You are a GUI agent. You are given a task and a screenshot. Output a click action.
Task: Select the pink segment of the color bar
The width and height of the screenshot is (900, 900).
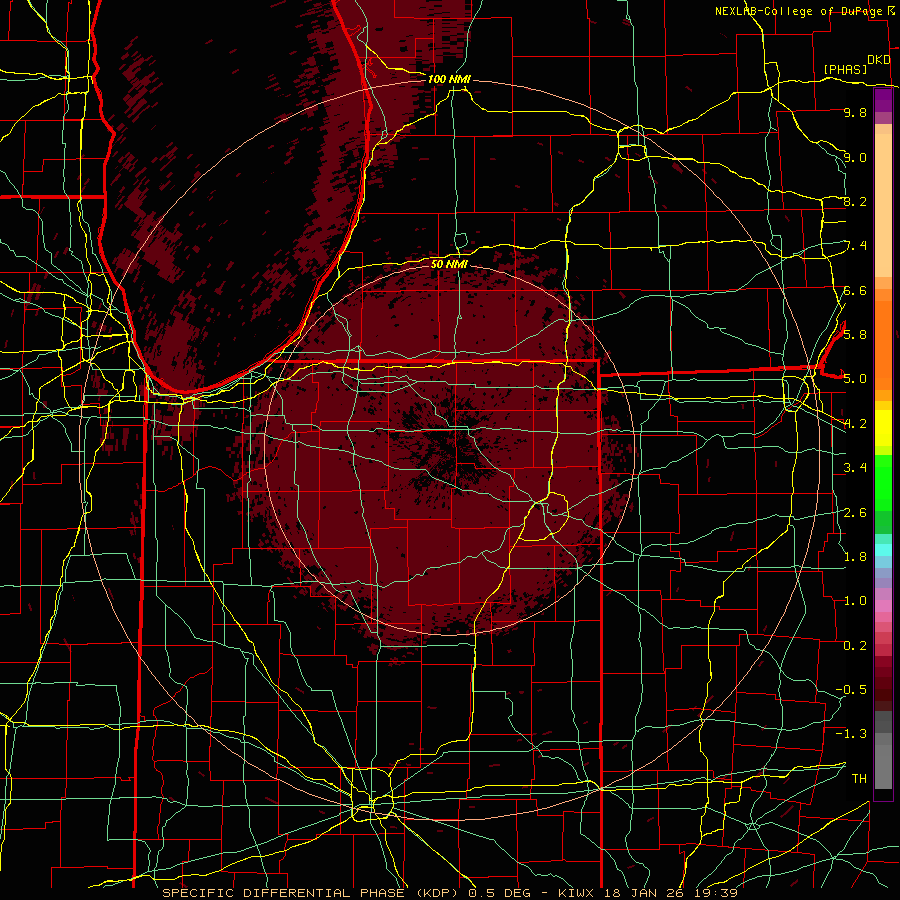tap(883, 606)
